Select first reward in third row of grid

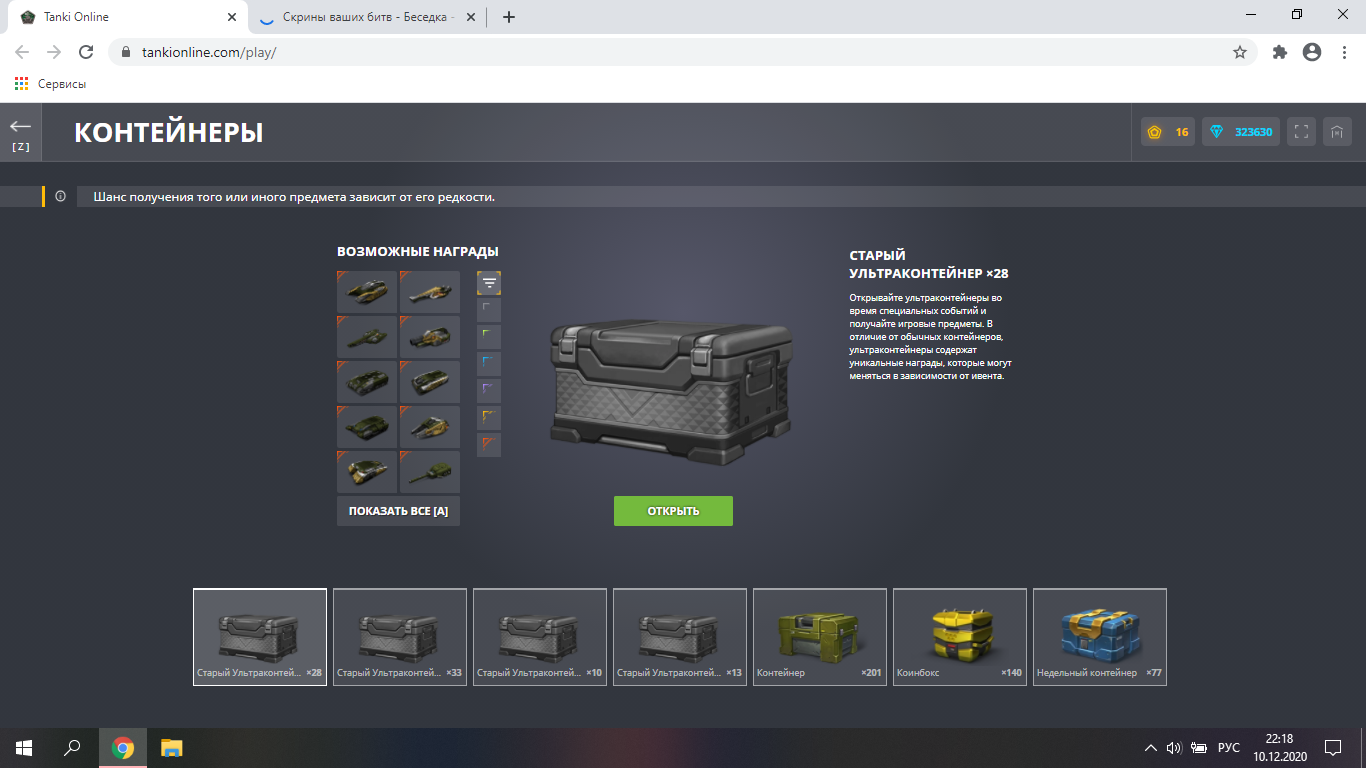(x=367, y=382)
